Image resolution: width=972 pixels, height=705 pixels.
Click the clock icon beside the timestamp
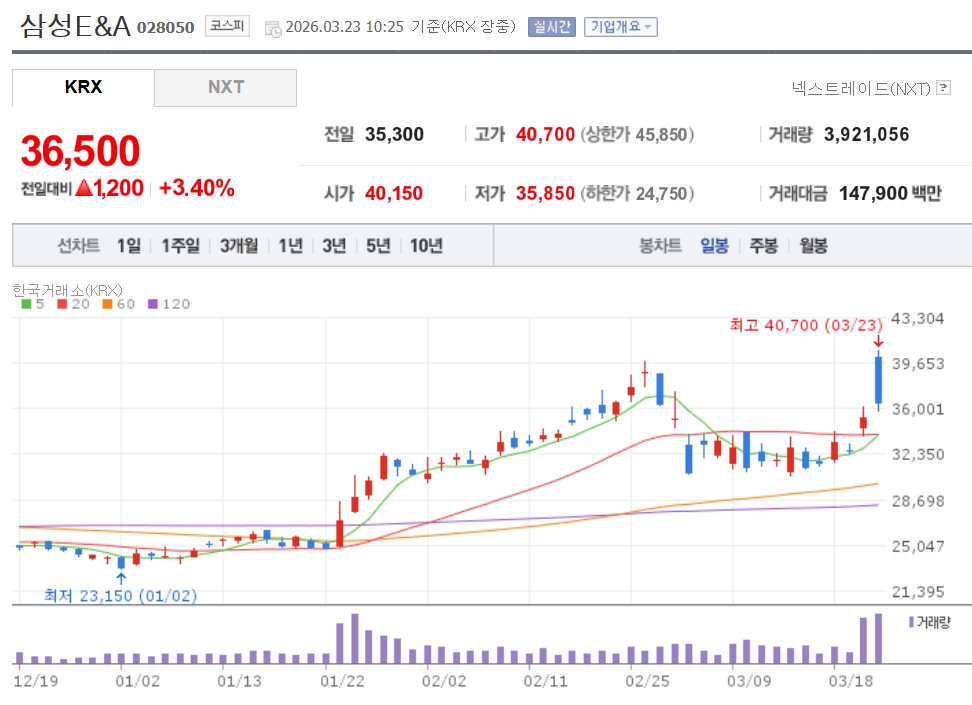[272, 28]
